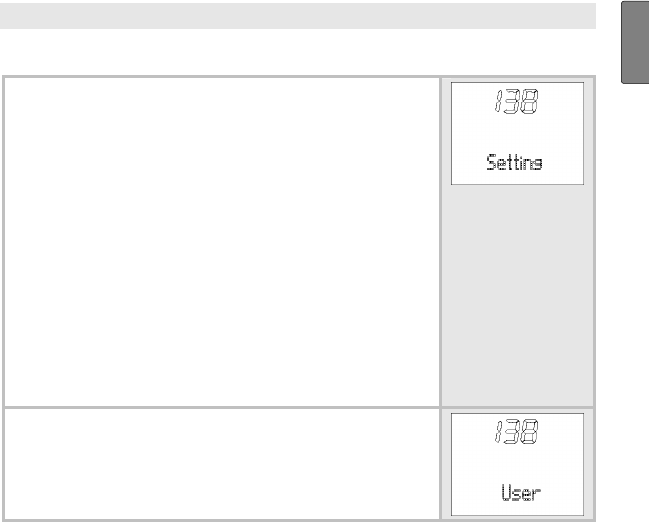Select the 138 readout above User

click(517, 431)
